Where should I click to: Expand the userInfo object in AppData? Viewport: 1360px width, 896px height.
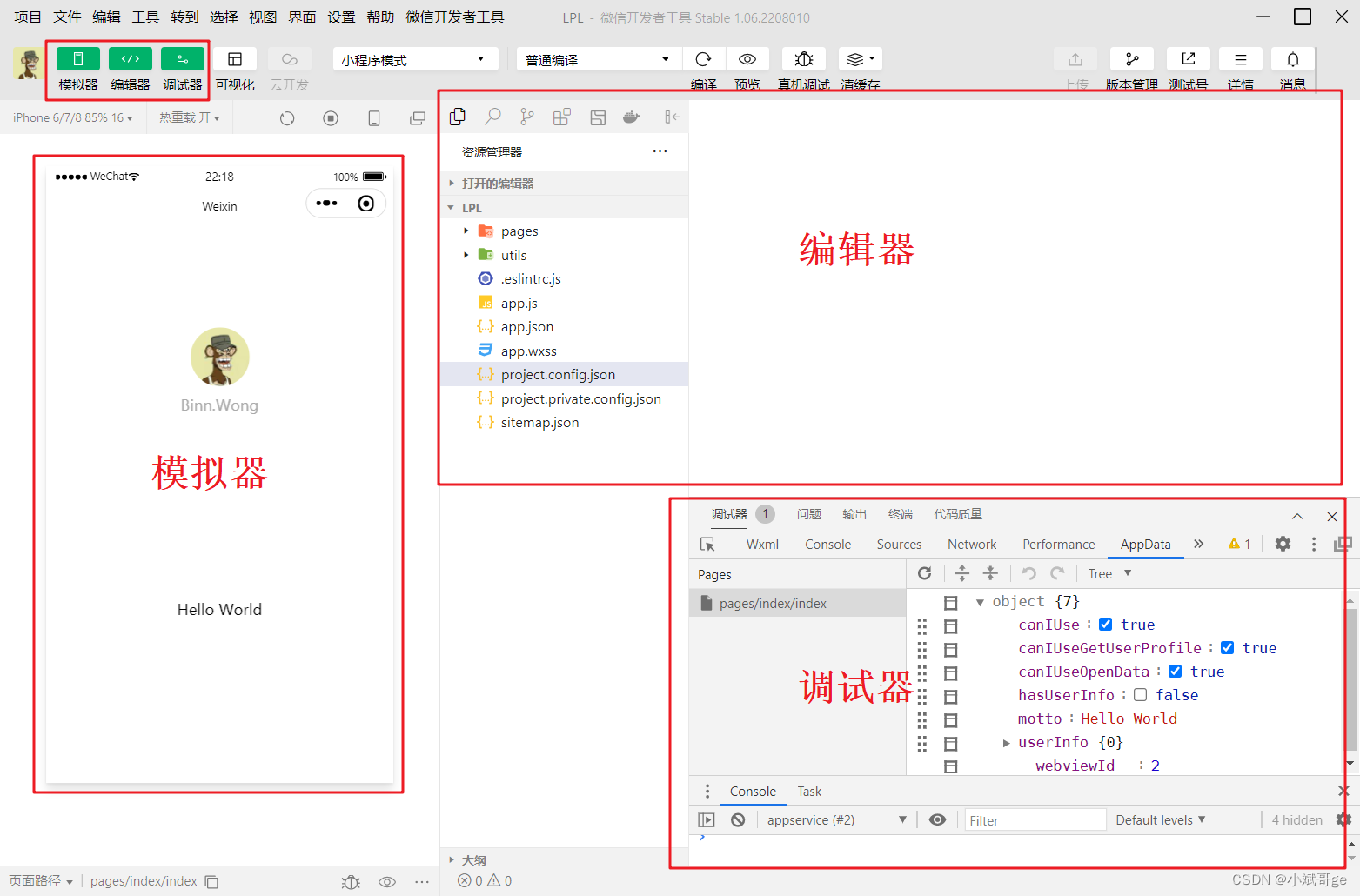click(1007, 742)
